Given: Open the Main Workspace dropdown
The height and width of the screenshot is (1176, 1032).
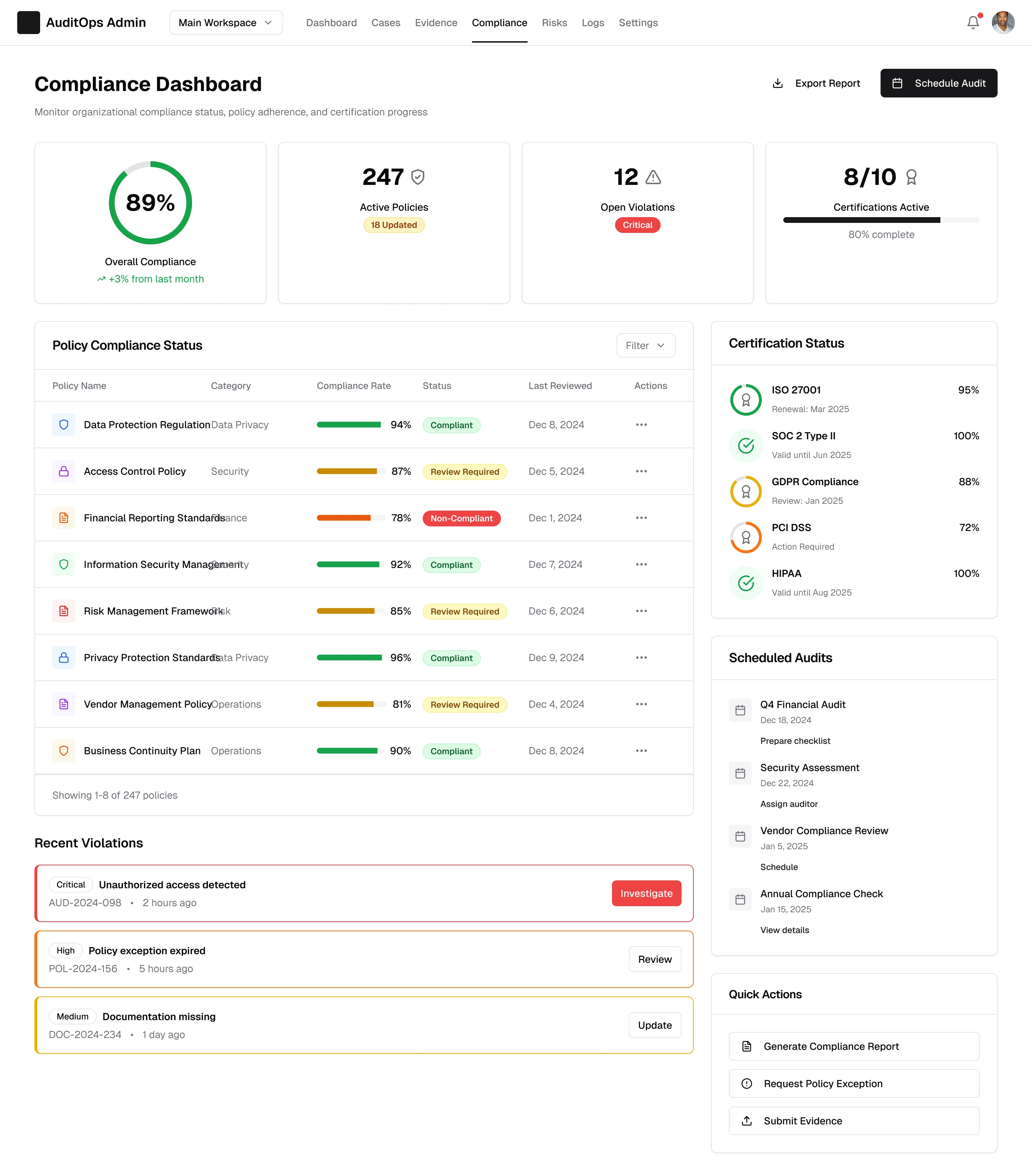Looking at the screenshot, I should pyautogui.click(x=225, y=23).
